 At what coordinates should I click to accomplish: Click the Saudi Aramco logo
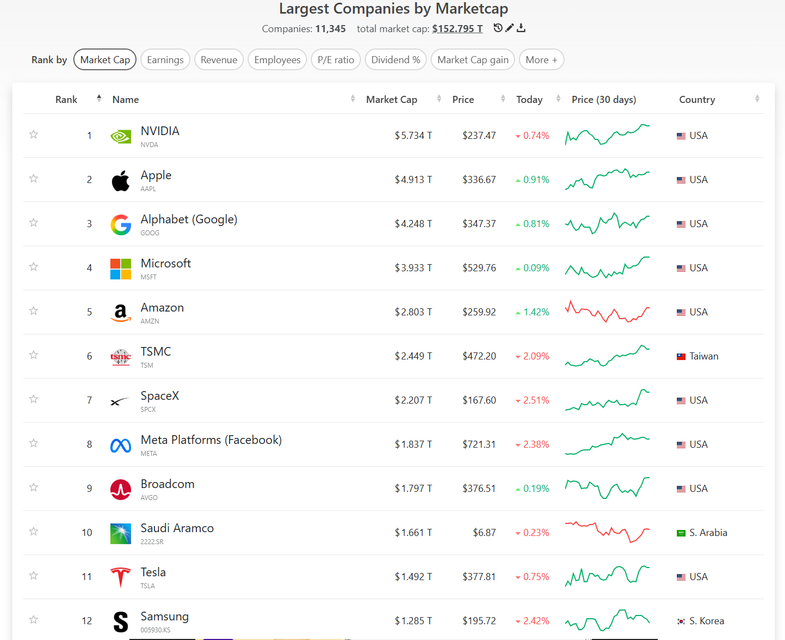[121, 533]
